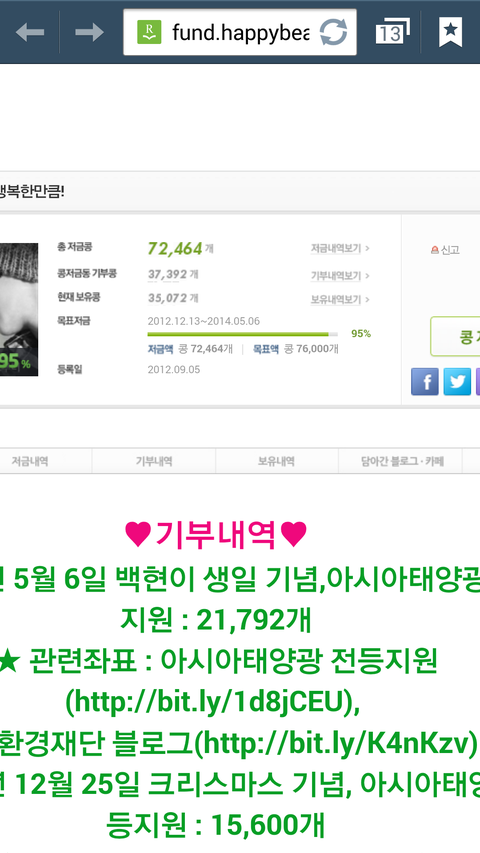Click the 95% green progress bar

pyautogui.click(x=242, y=334)
